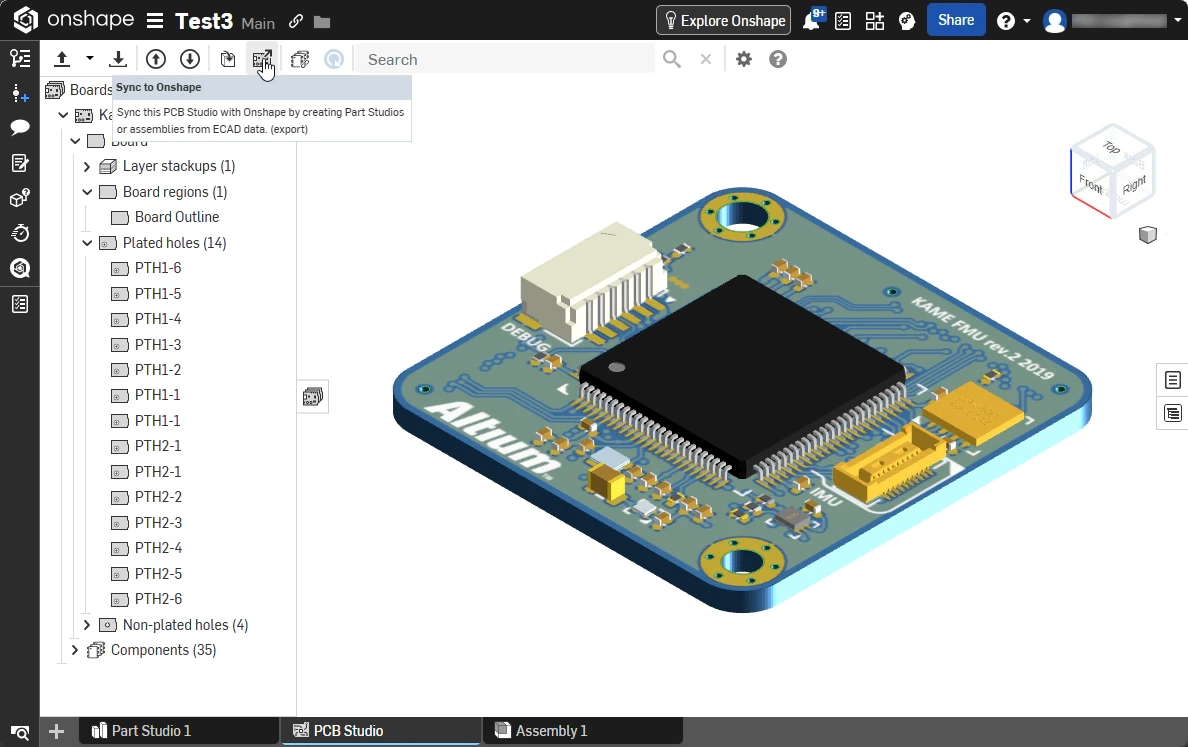1188x747 pixels.
Task: Click the Sync from Onshape icon
Action: (227, 59)
